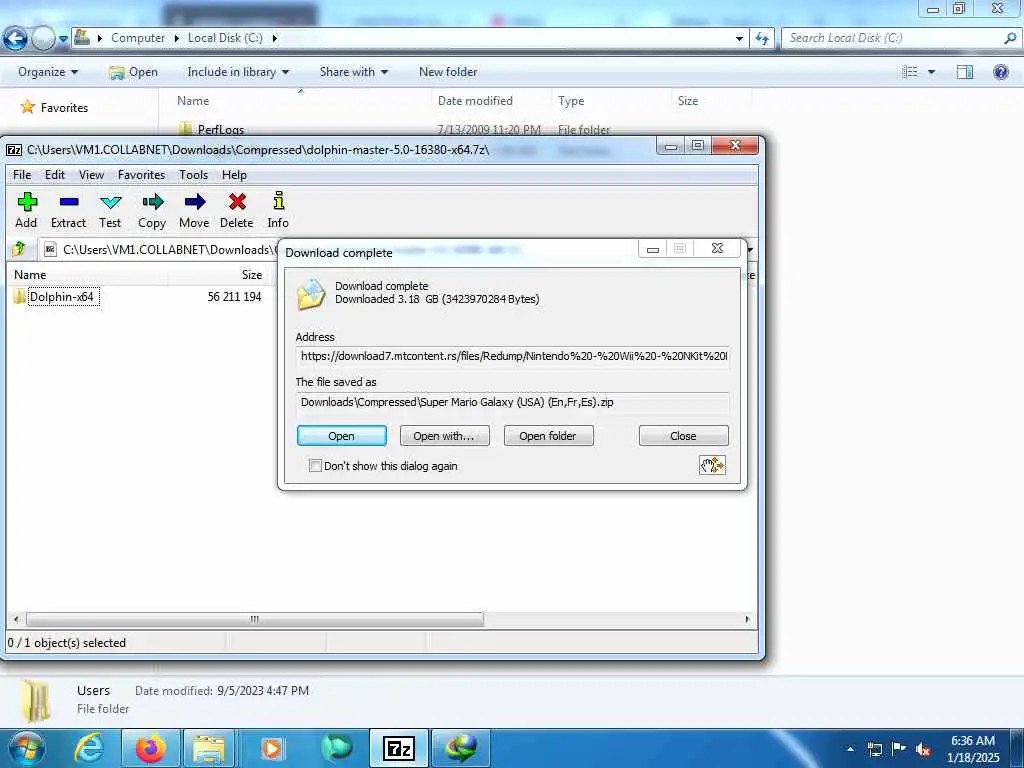Open the Edit menu in 7-Zip
Viewport: 1024px width, 768px height.
(x=55, y=174)
